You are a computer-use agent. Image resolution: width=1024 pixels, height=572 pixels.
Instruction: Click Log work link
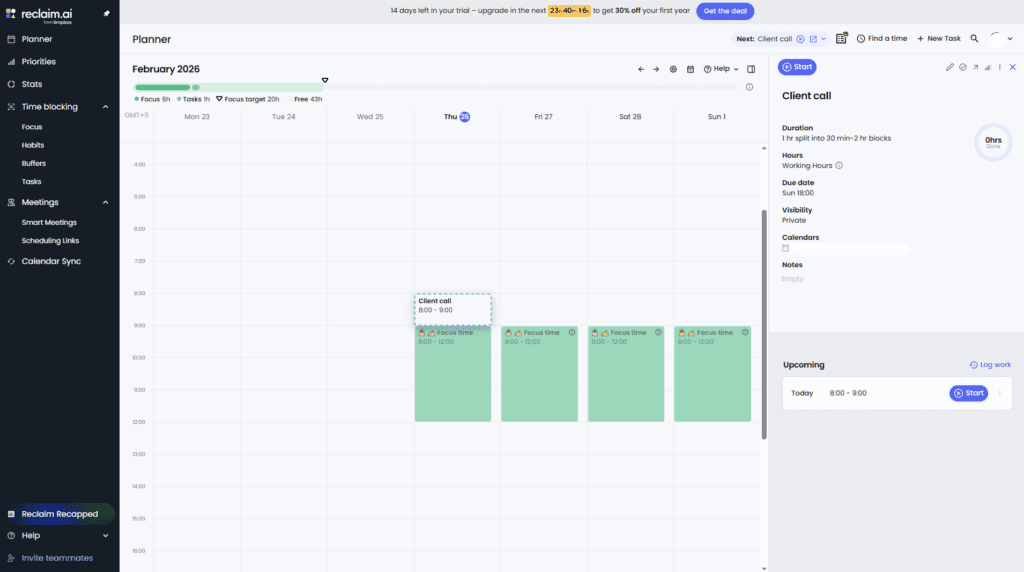(x=990, y=365)
